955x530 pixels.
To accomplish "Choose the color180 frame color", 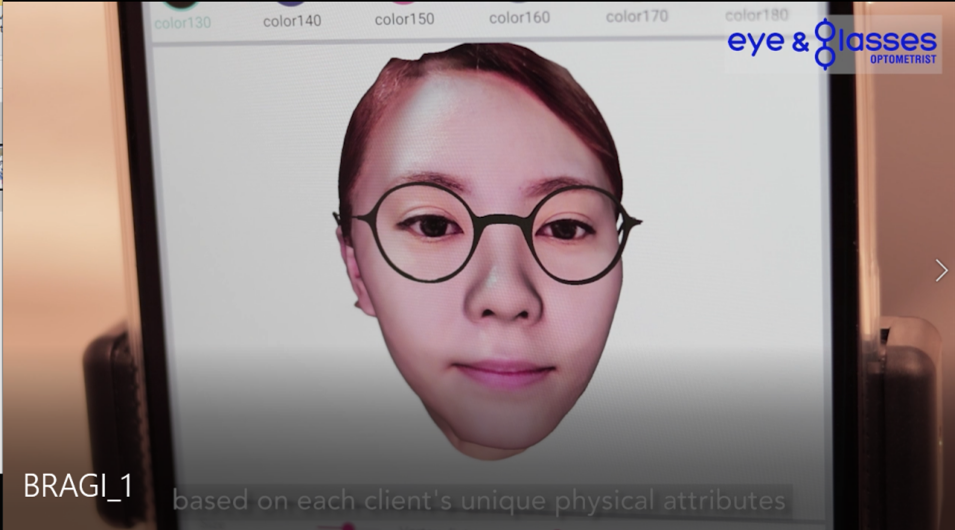I will pyautogui.click(x=756, y=14).
